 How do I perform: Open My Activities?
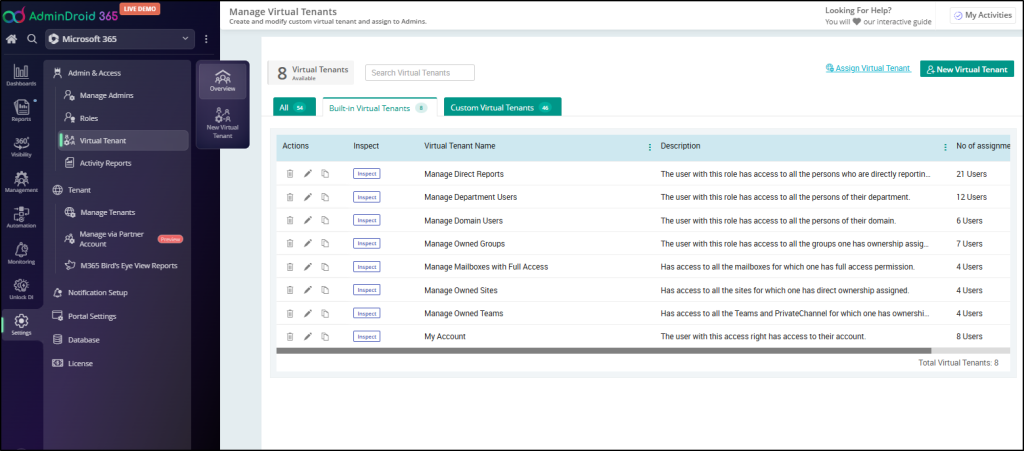pos(982,15)
